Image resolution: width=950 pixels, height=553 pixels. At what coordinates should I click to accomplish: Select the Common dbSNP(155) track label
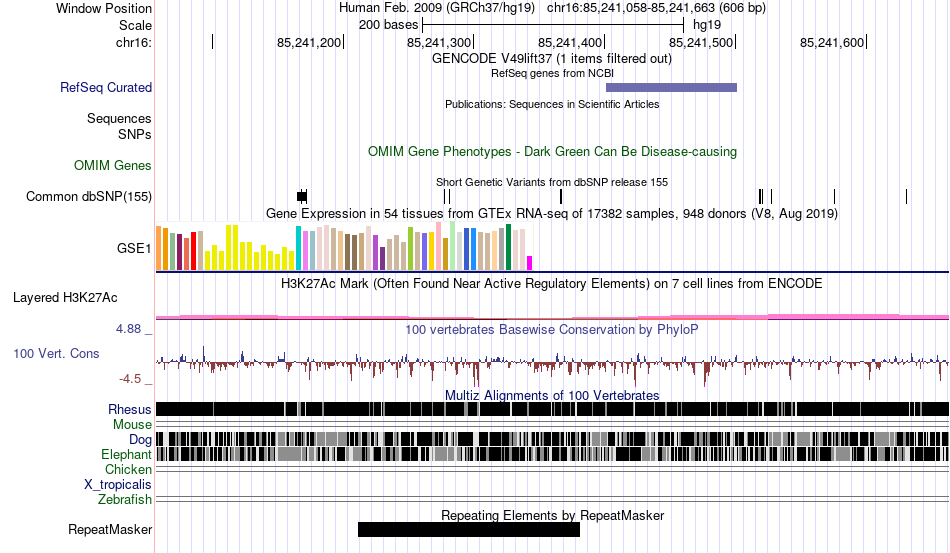[88, 196]
